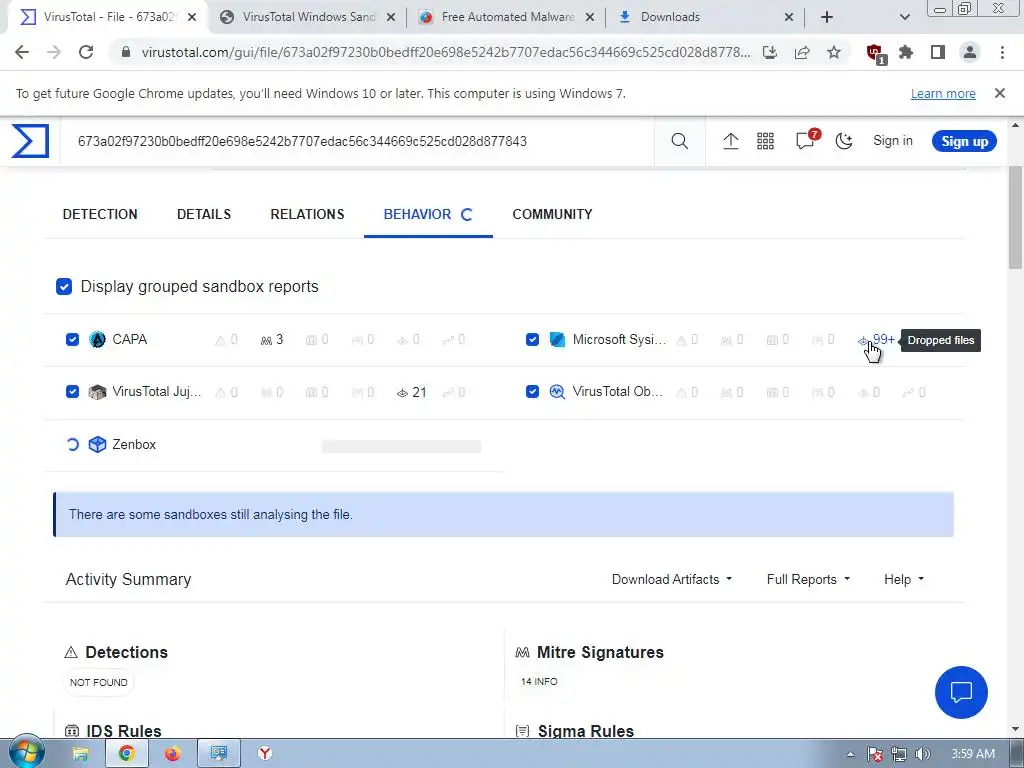
Task: Open the Chrome tab search chevron
Action: (x=904, y=17)
